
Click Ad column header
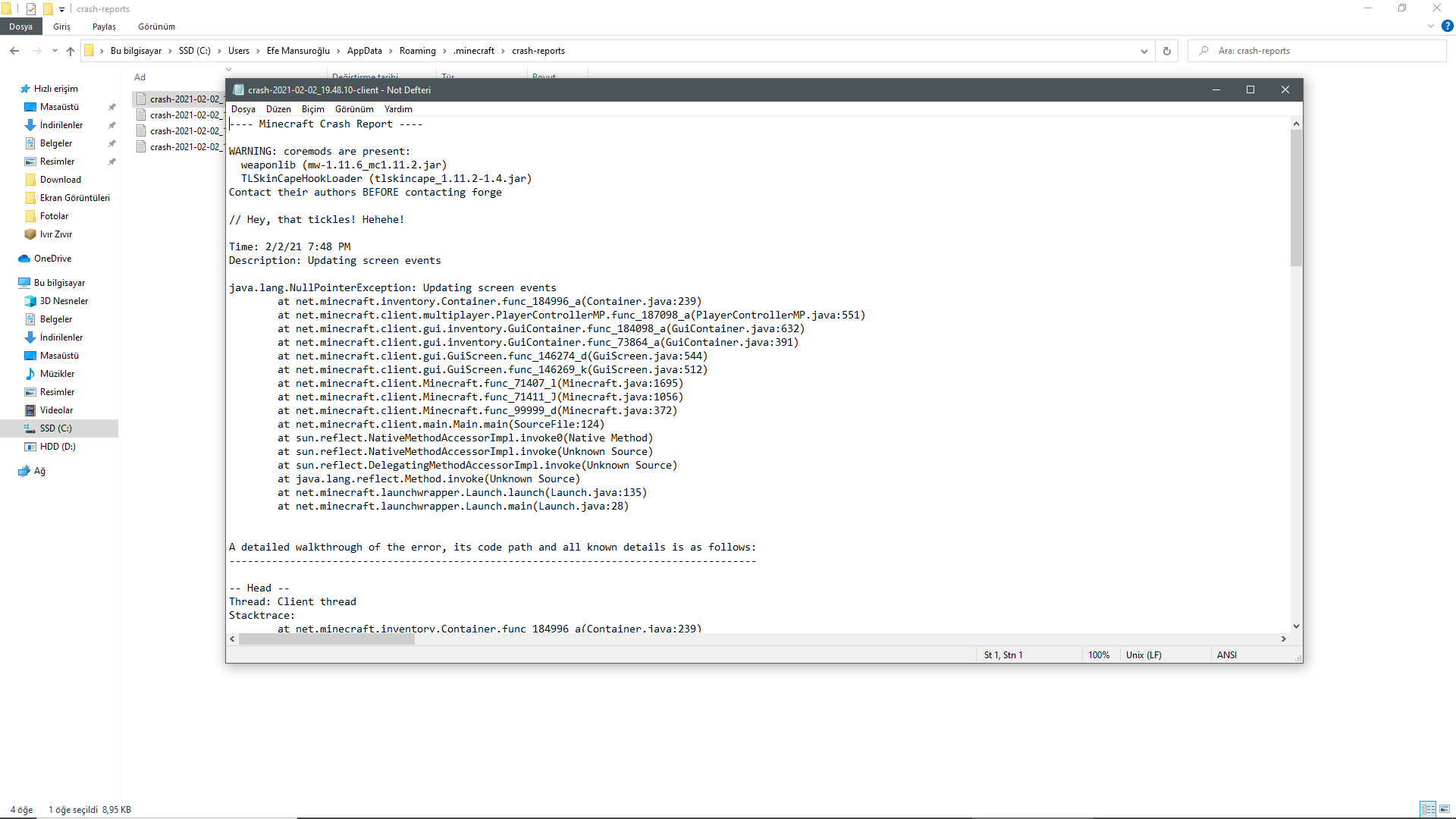tap(140, 77)
